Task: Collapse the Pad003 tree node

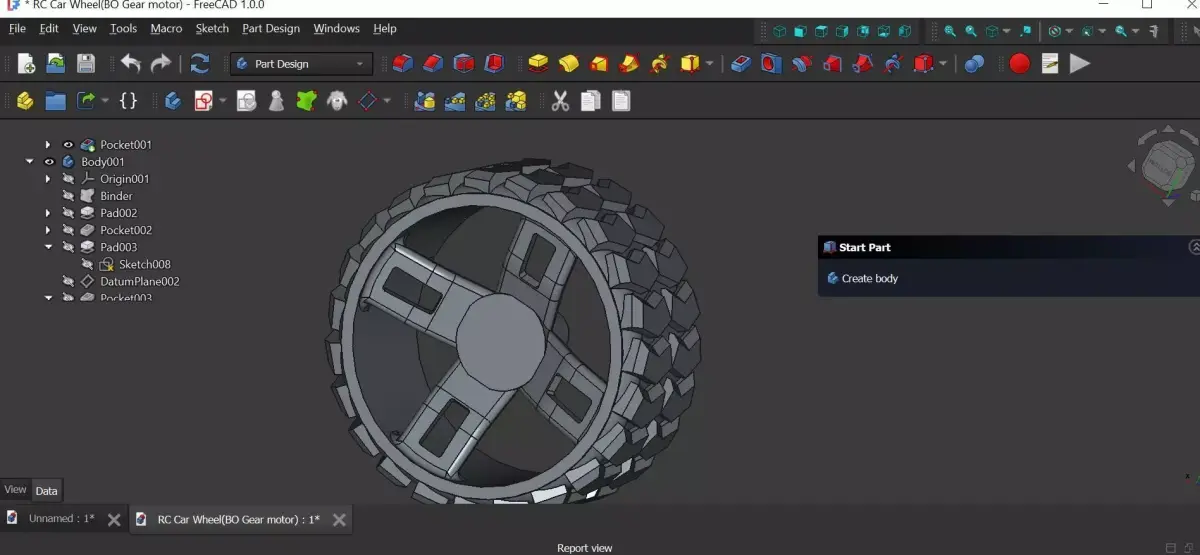Action: coord(48,247)
